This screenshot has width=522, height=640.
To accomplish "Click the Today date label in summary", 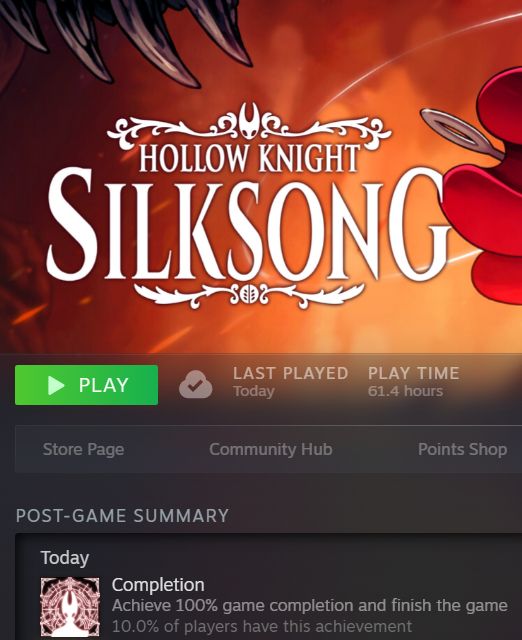I will 65,558.
